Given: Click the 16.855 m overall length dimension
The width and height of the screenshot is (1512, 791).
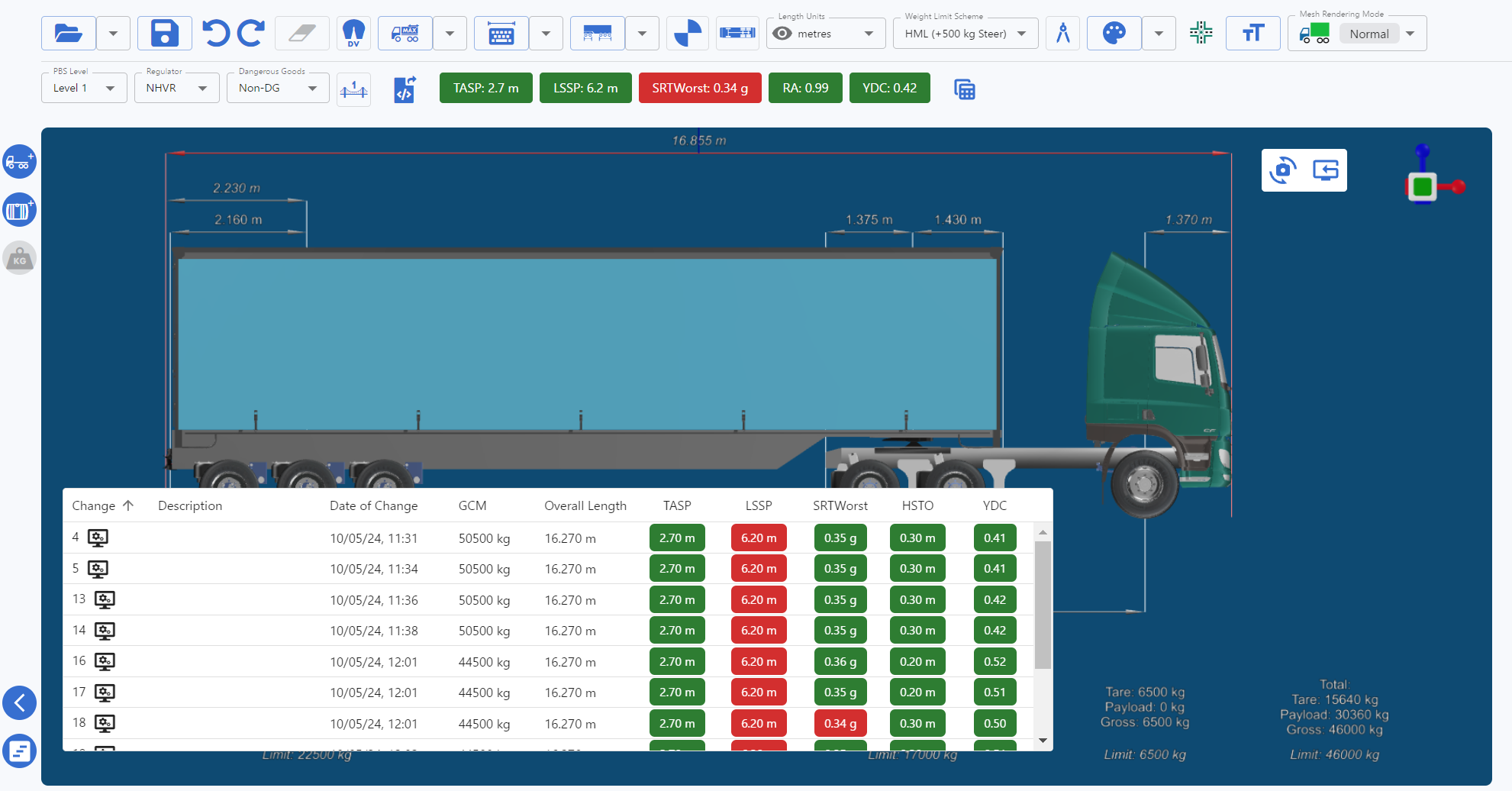Looking at the screenshot, I should point(699,140).
